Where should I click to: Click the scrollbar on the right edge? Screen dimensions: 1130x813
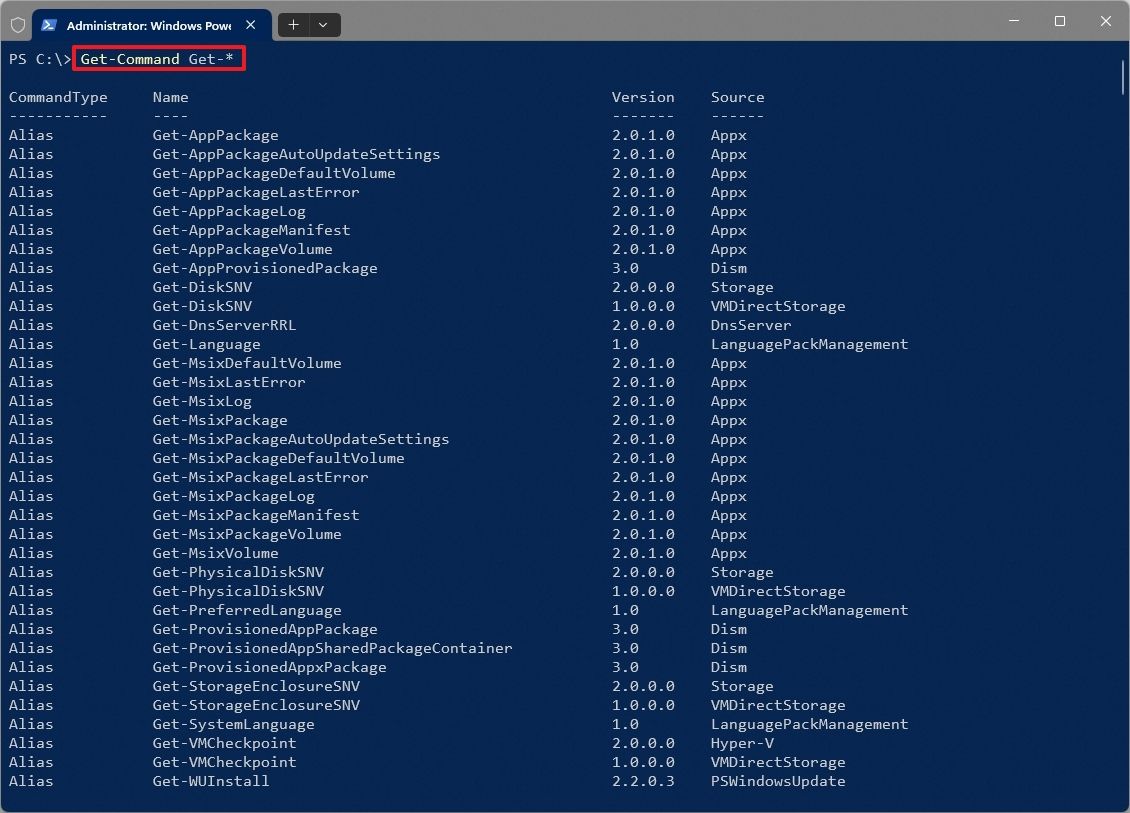click(x=1124, y=75)
